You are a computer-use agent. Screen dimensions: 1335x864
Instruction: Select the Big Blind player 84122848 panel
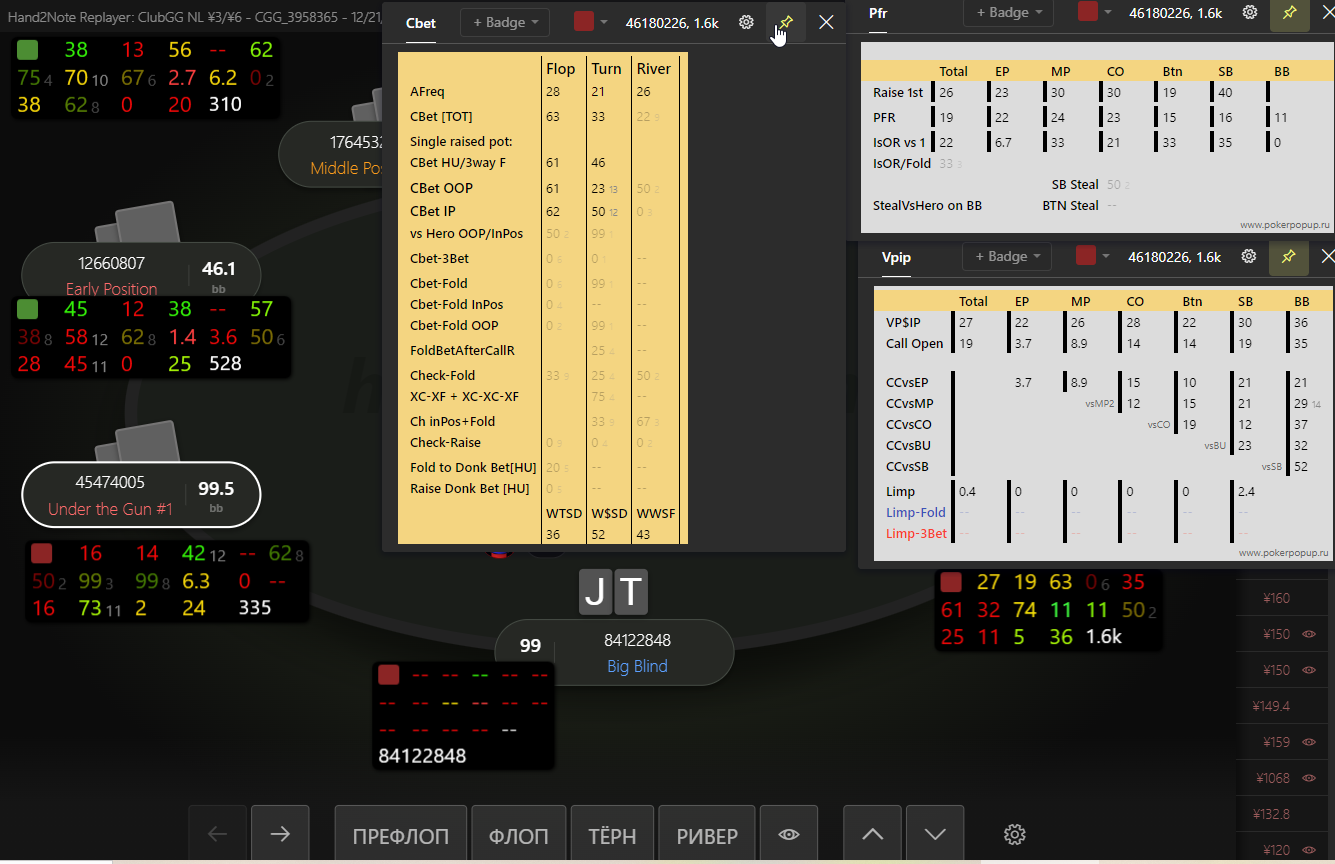pyautogui.click(x=614, y=652)
